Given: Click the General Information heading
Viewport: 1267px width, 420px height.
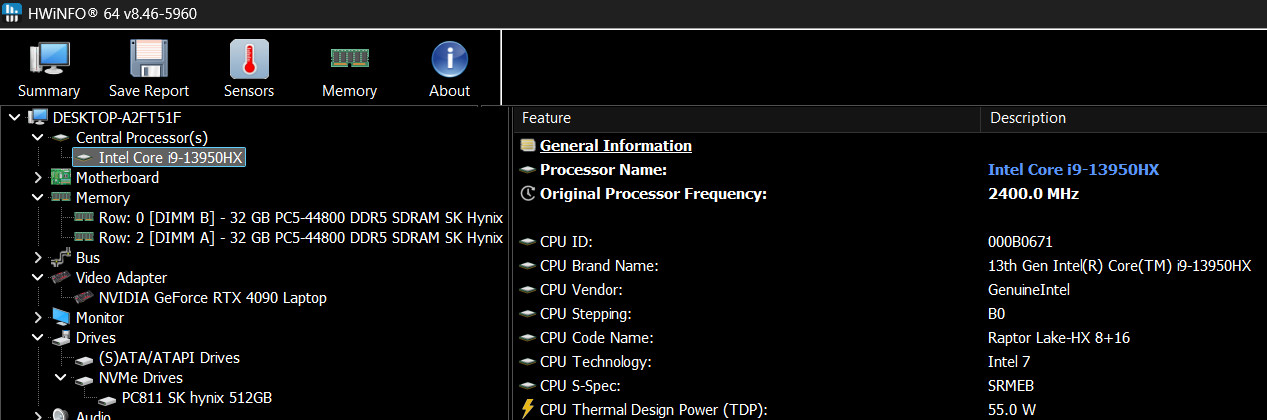Looking at the screenshot, I should coord(616,146).
